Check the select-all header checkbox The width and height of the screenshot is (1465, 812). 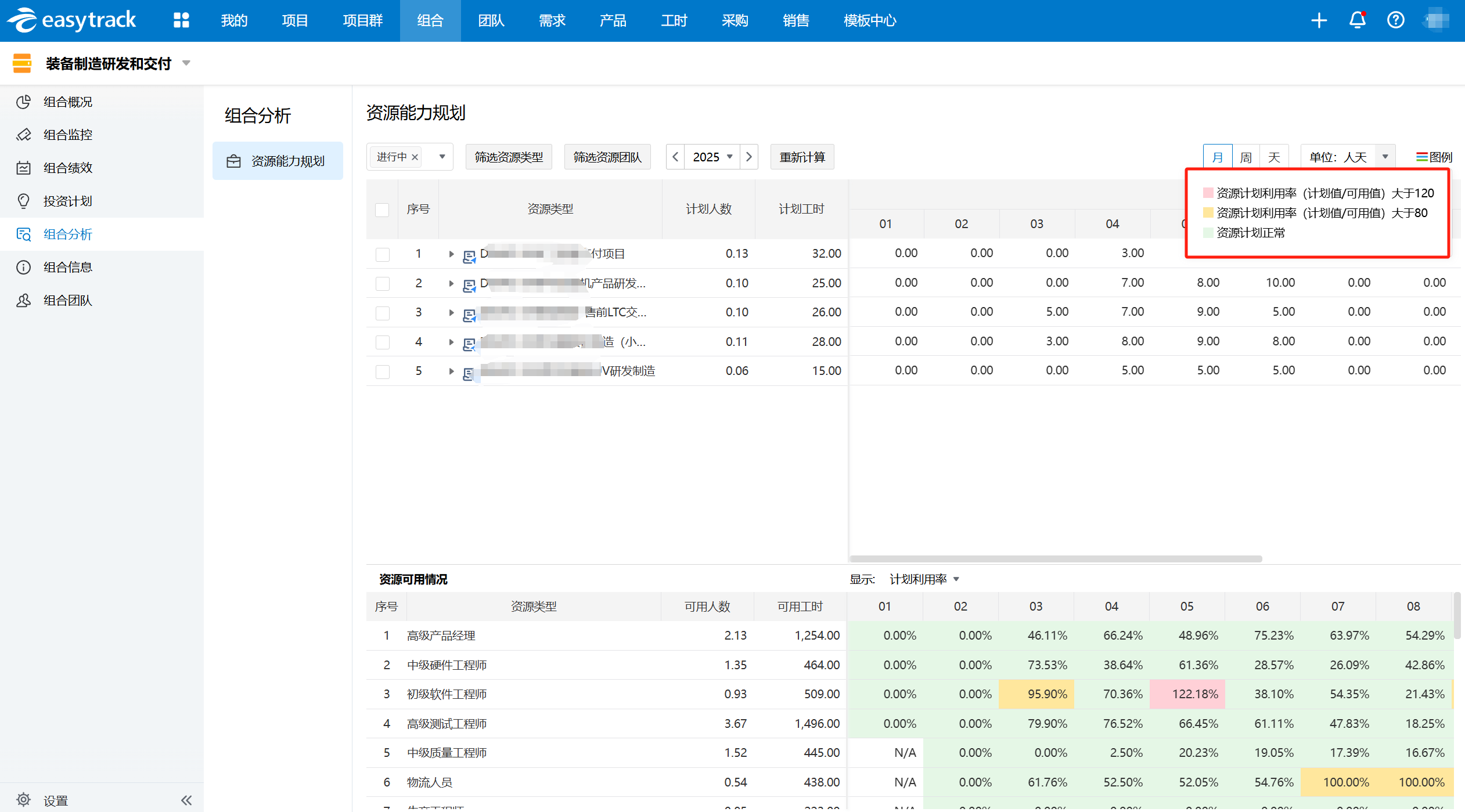tap(382, 210)
